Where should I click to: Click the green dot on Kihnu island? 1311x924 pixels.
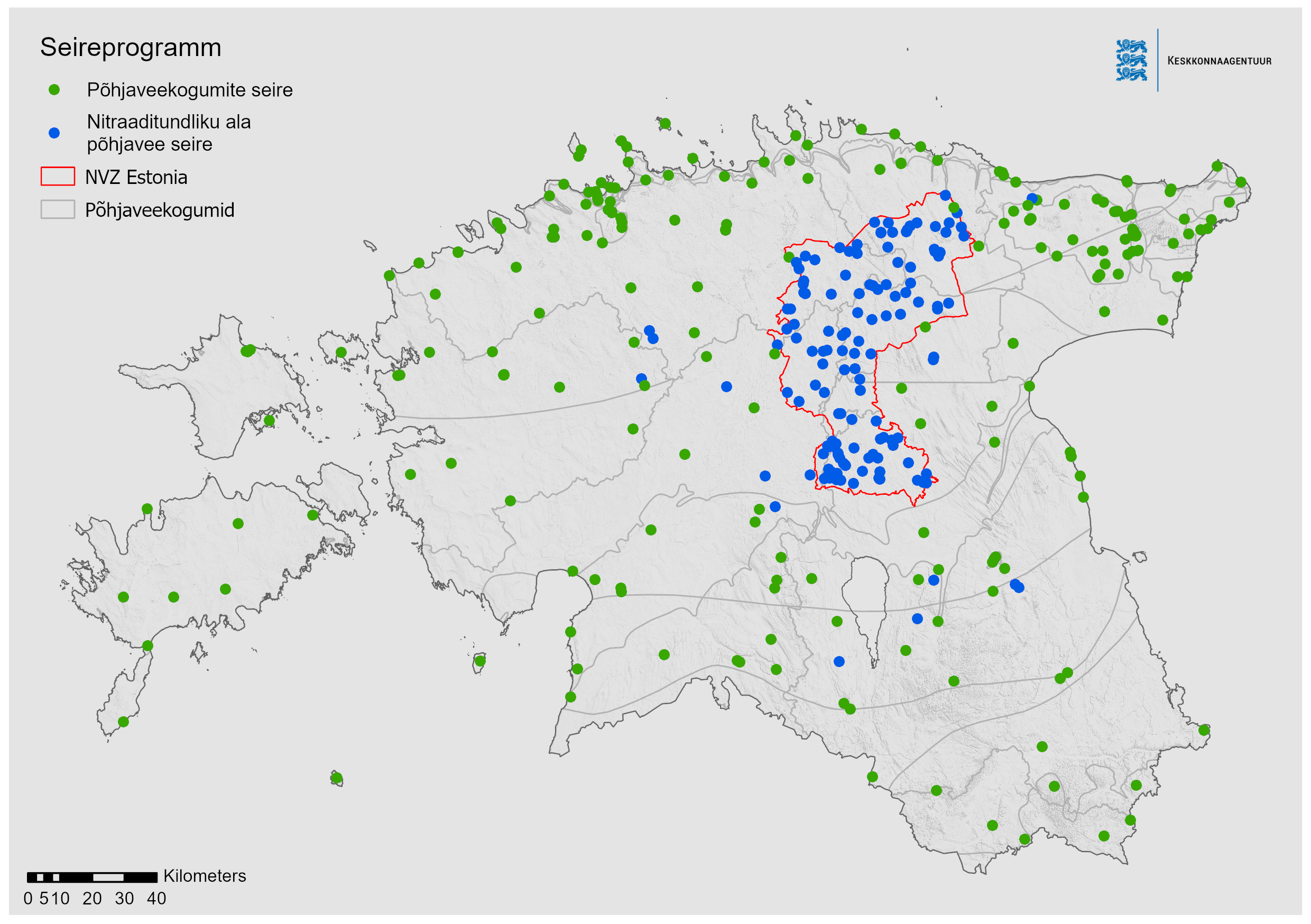click(480, 661)
